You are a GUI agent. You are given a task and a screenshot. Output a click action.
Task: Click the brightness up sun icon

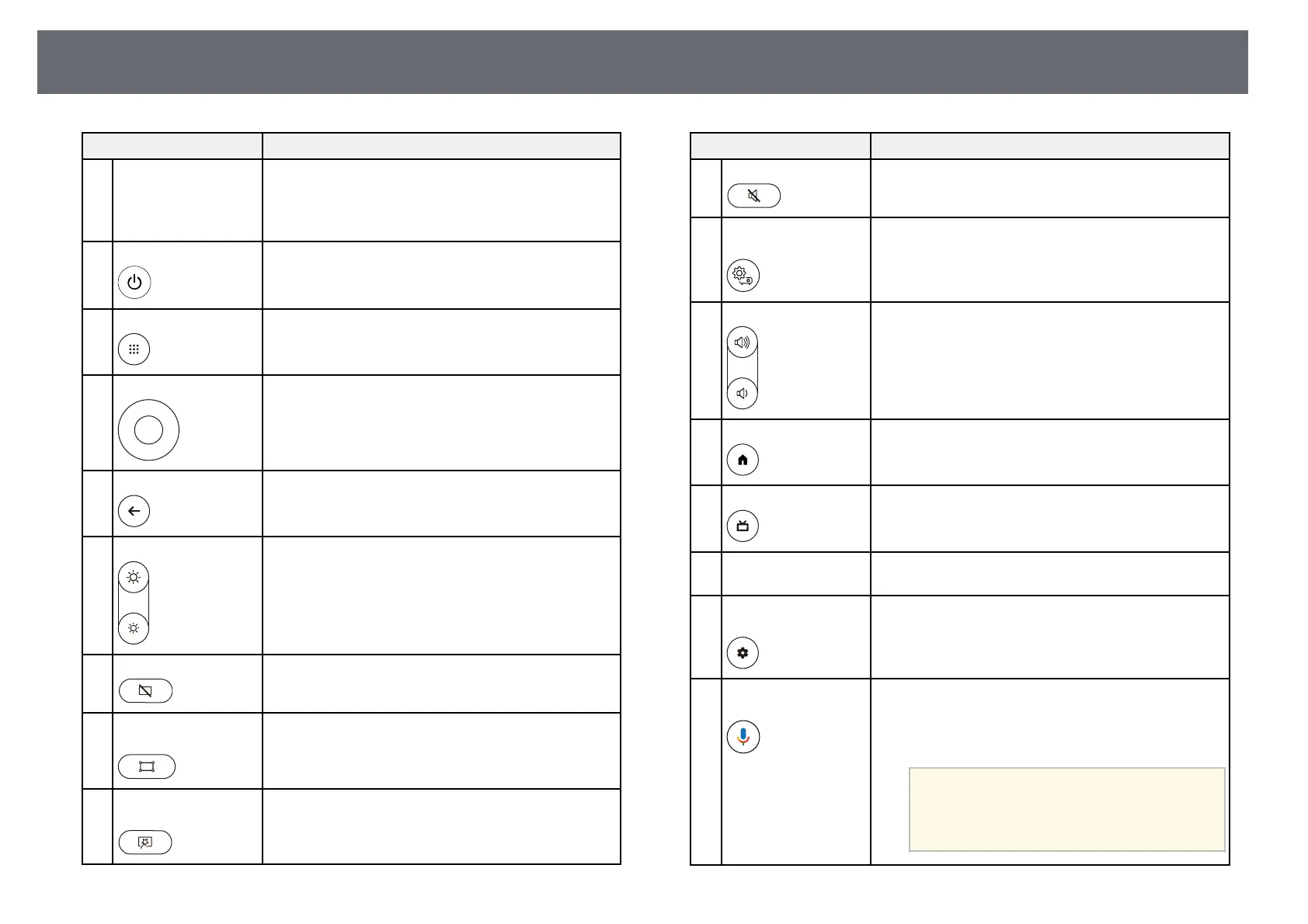click(134, 578)
